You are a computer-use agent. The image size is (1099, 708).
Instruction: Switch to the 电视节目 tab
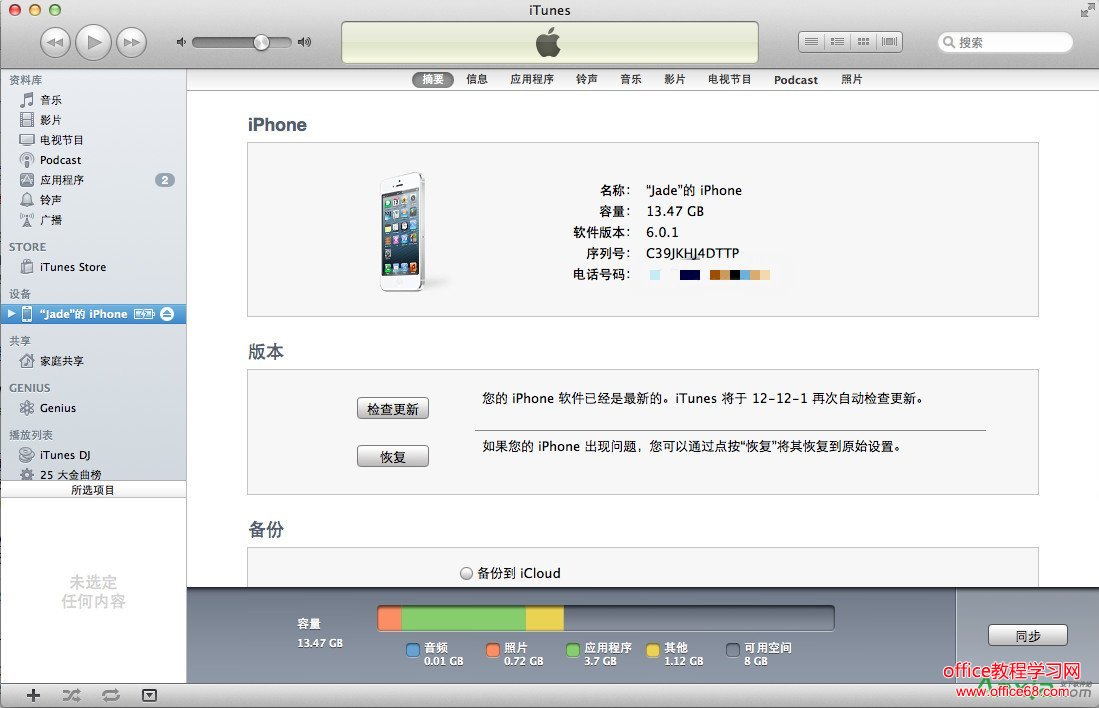(x=730, y=79)
